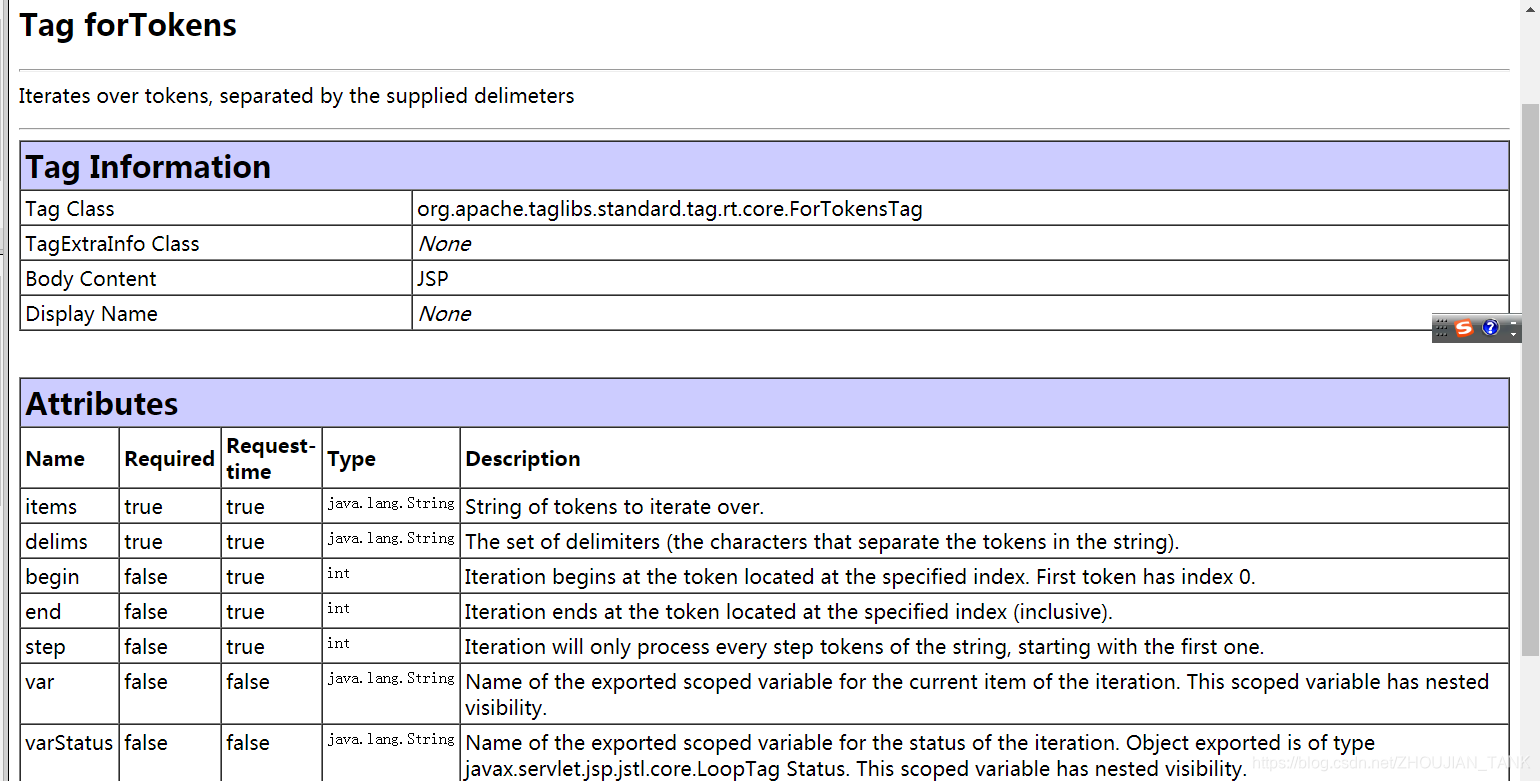Viewport: 1540px width, 781px height.
Task: Select the "items" attribute name cell
Action: click(70, 506)
